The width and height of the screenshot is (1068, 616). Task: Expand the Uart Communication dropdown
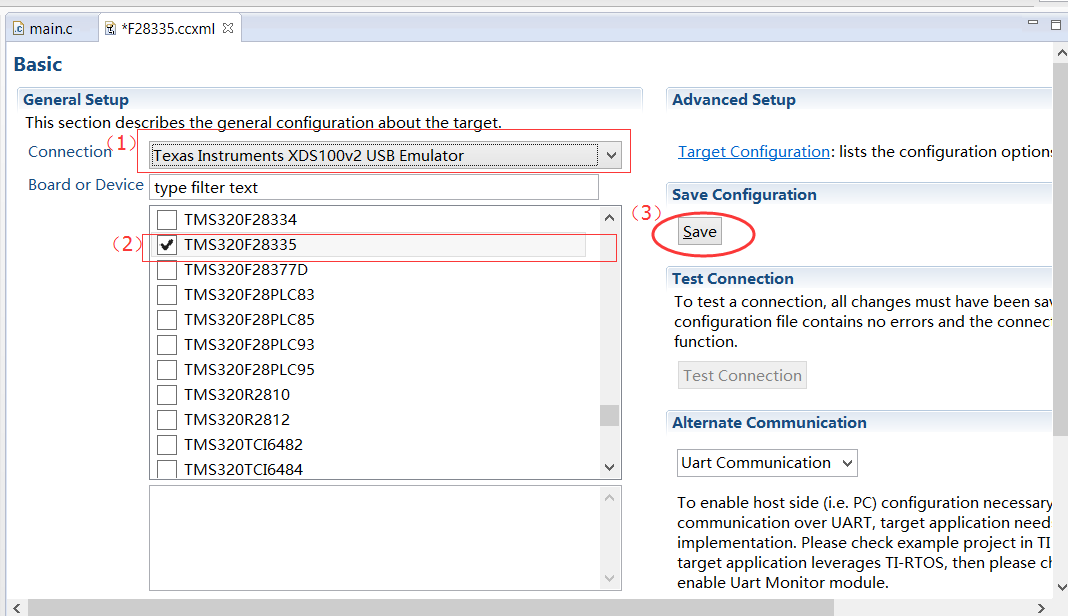click(847, 463)
